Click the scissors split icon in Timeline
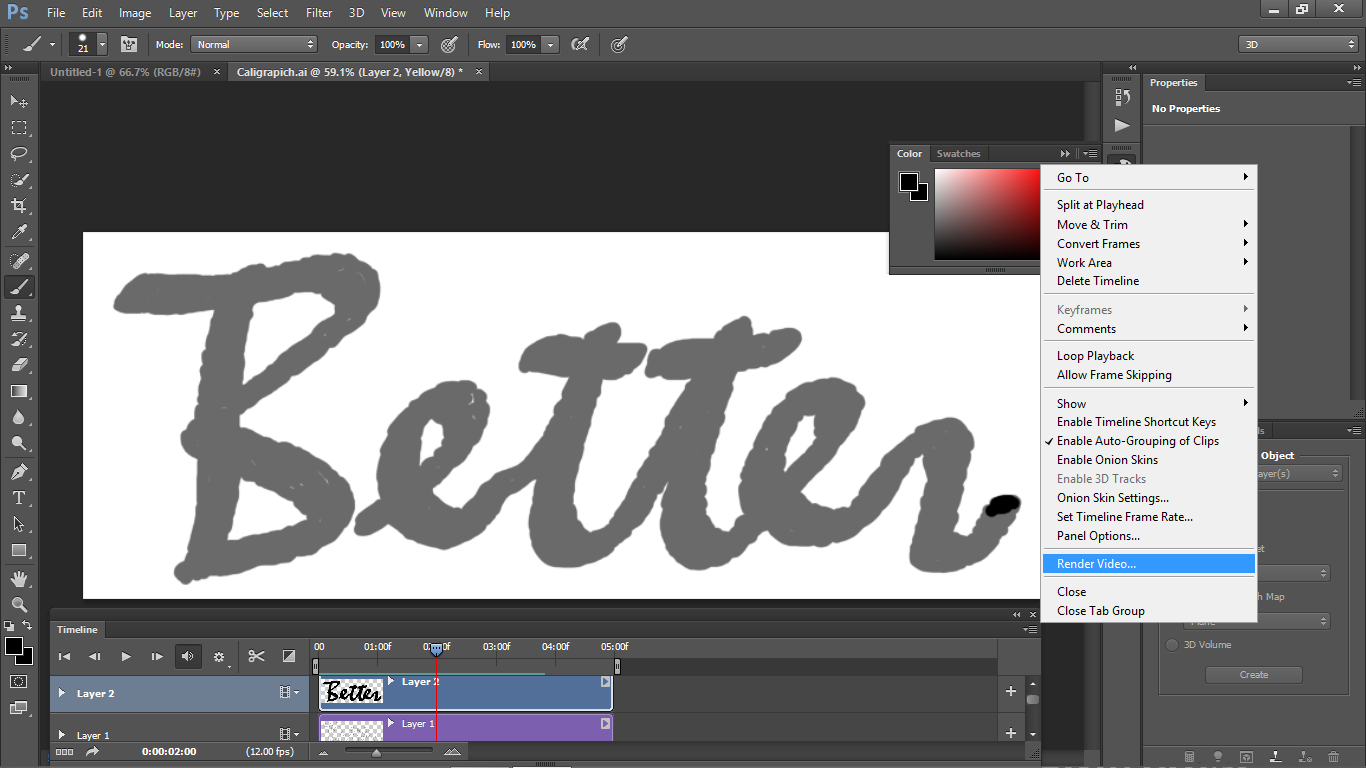Image resolution: width=1366 pixels, height=768 pixels. pos(256,656)
